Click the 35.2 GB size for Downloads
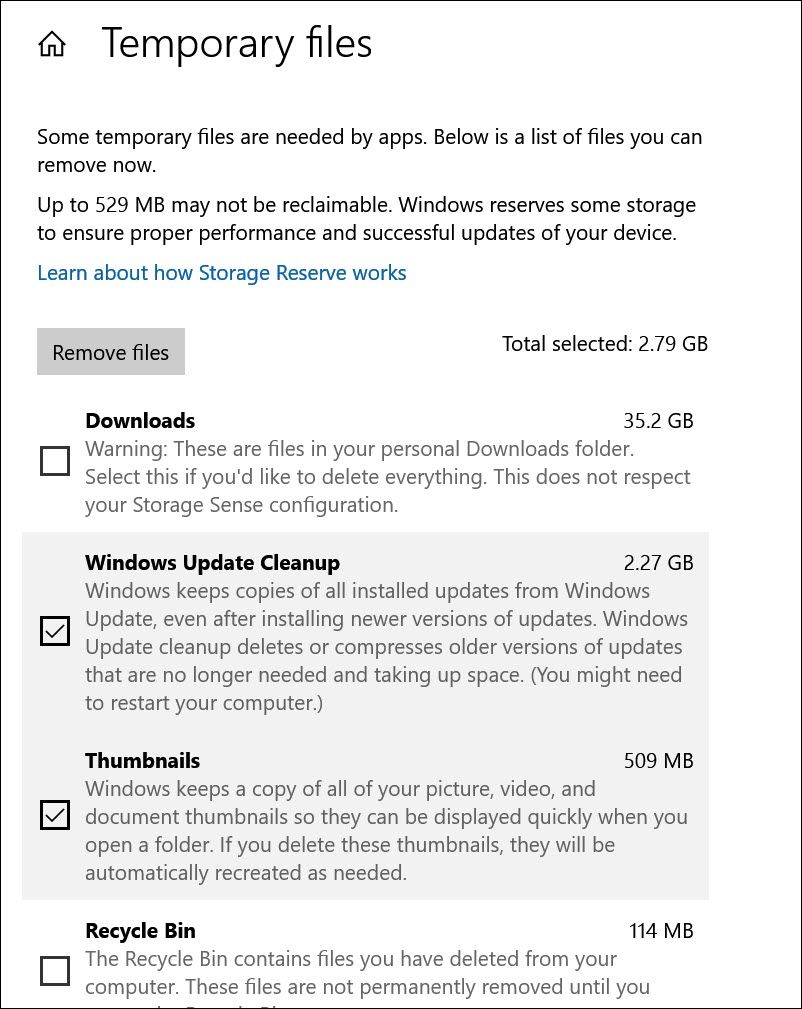Viewport: 802px width, 1009px height. click(661, 421)
